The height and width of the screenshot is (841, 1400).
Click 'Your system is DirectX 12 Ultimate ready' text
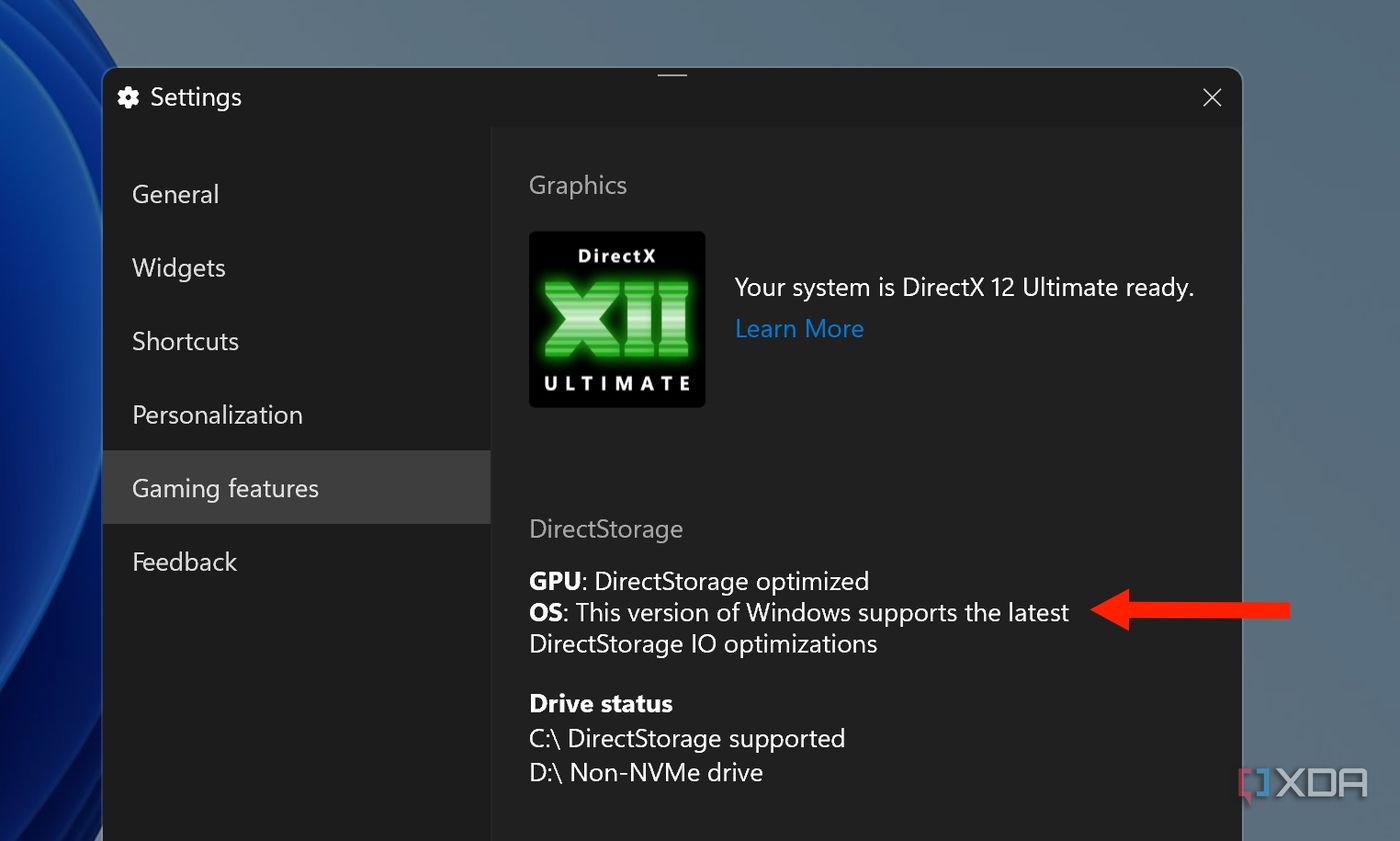(964, 287)
